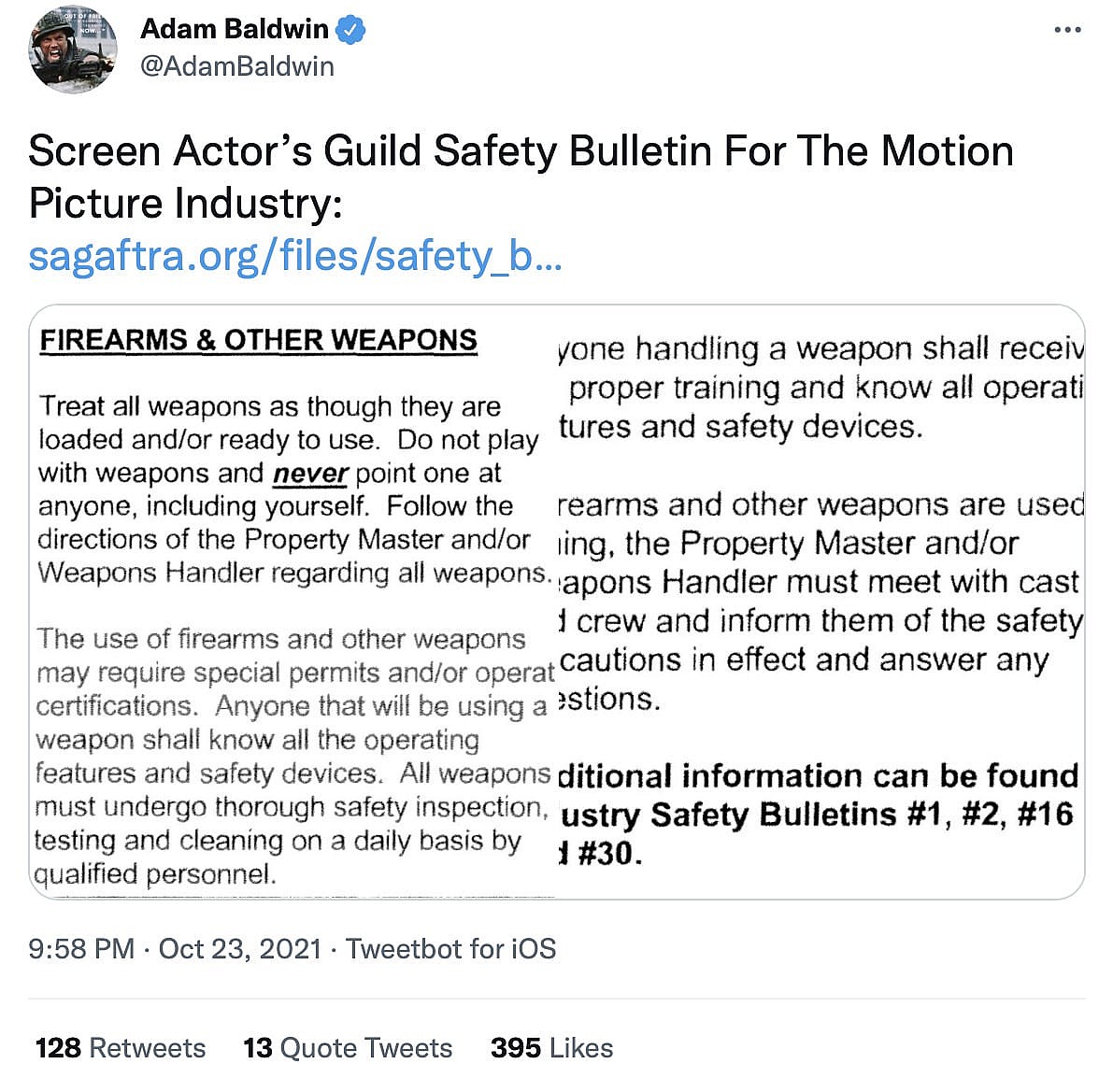View the 13 Quote Tweets
This screenshot has width=1113, height=1092.
(x=348, y=1048)
